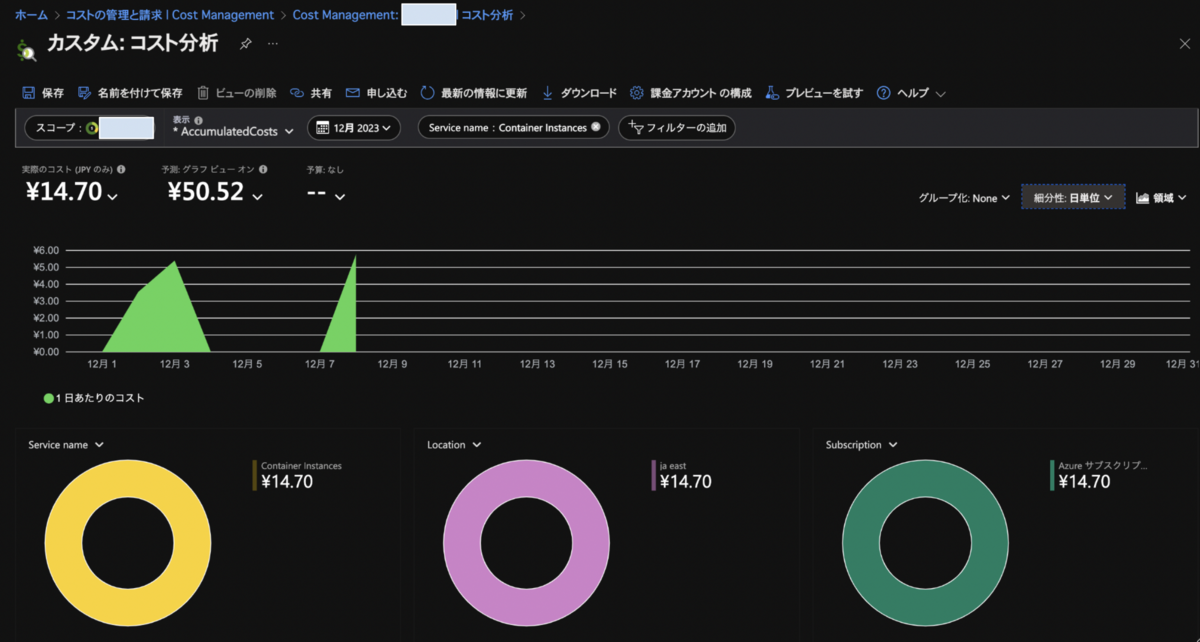Click the 共有 share icon
This screenshot has width=1200, height=642.
click(x=297, y=93)
